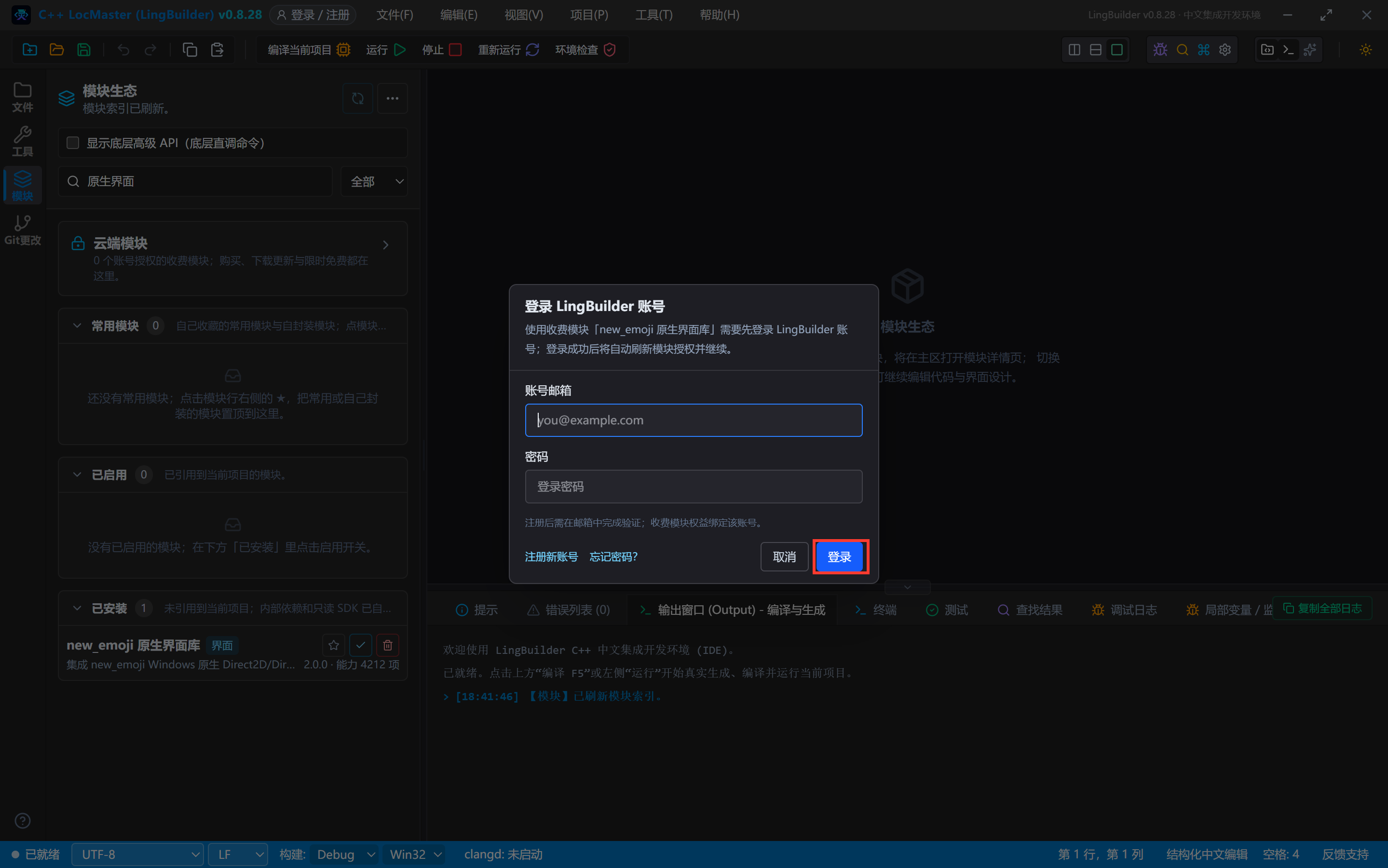This screenshot has width=1388, height=868.
Task: Select the vertical split layout toggle
Action: tap(1074, 50)
